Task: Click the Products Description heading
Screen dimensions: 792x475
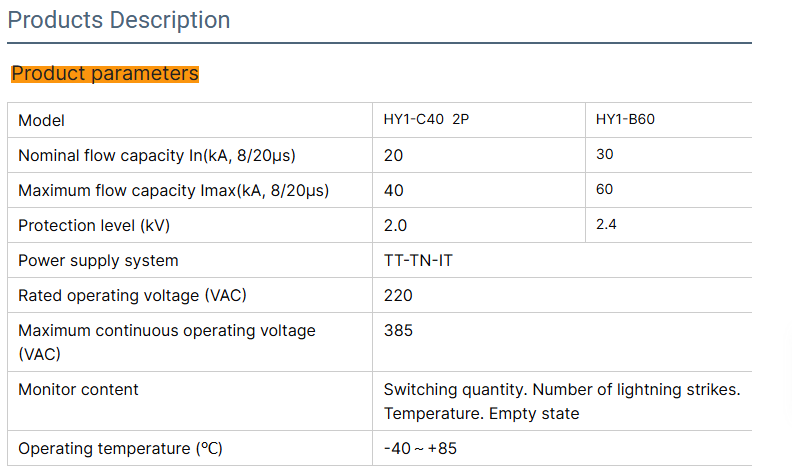Action: [x=119, y=20]
